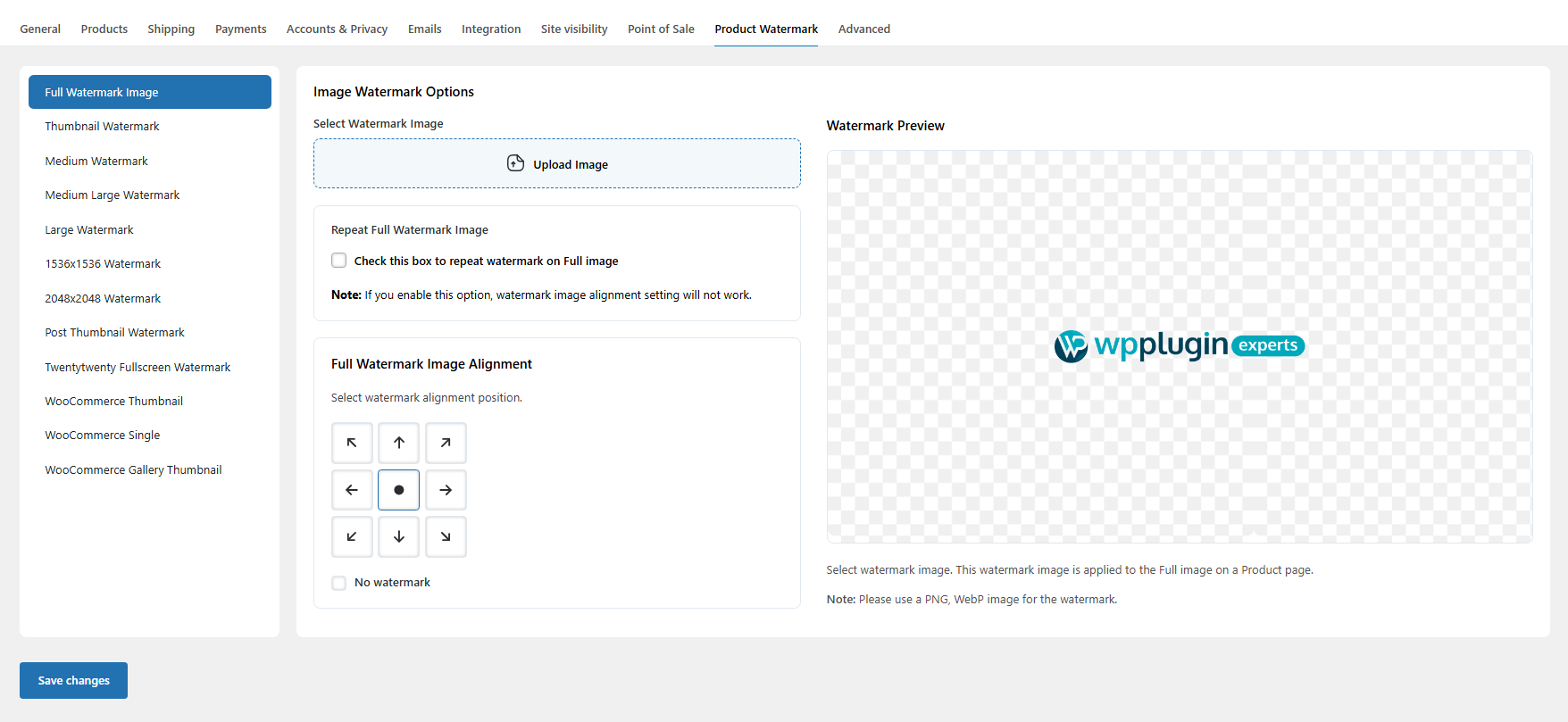Click the alignment setting will not work note

[541, 295]
